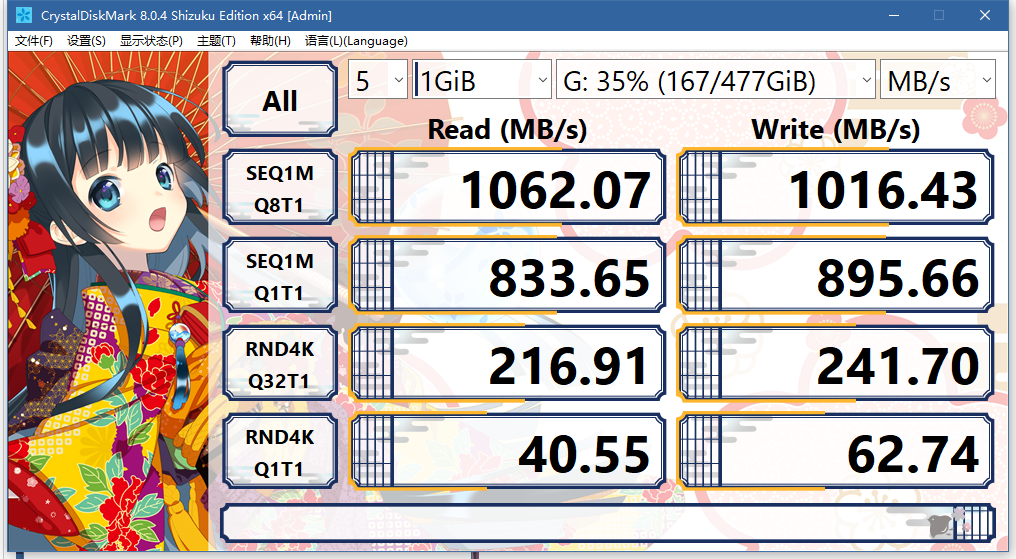Click the Read (MB/s) column header

pyautogui.click(x=507, y=130)
